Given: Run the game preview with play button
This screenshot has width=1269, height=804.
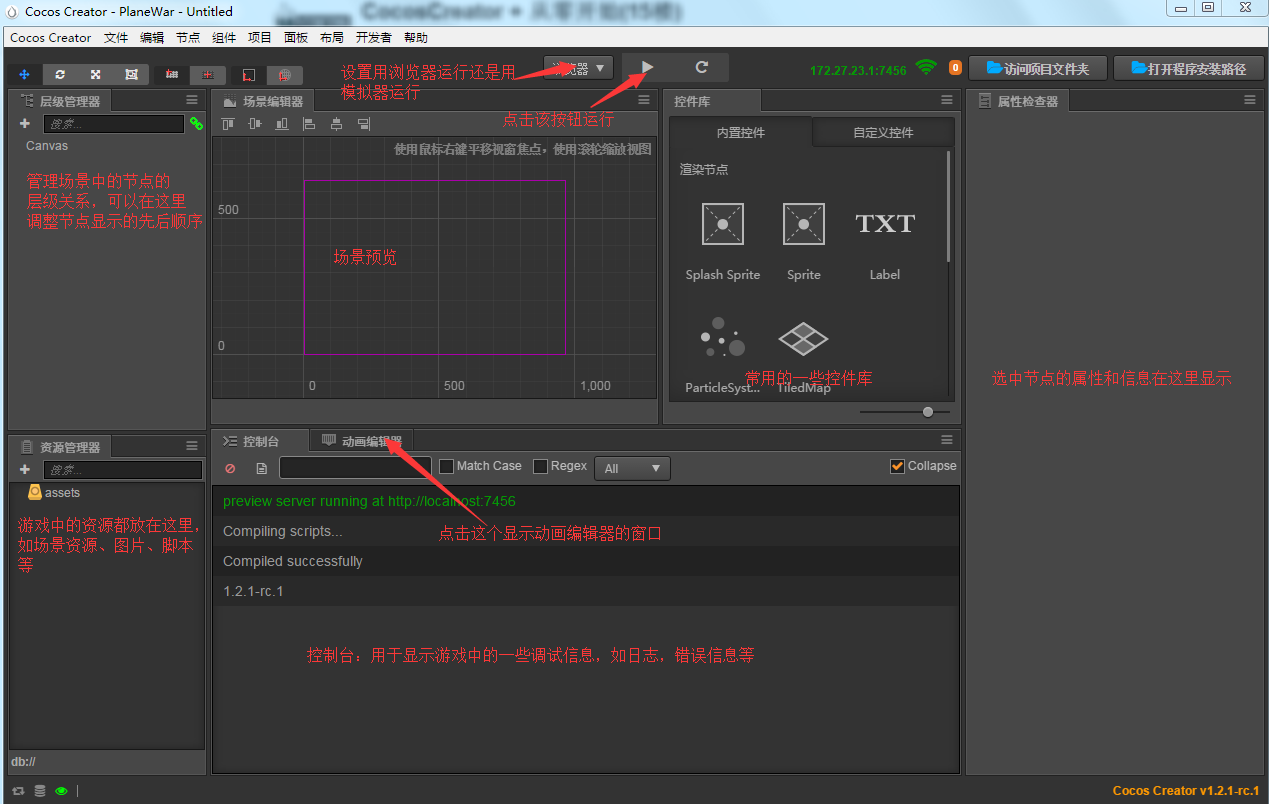Looking at the screenshot, I should (648, 67).
